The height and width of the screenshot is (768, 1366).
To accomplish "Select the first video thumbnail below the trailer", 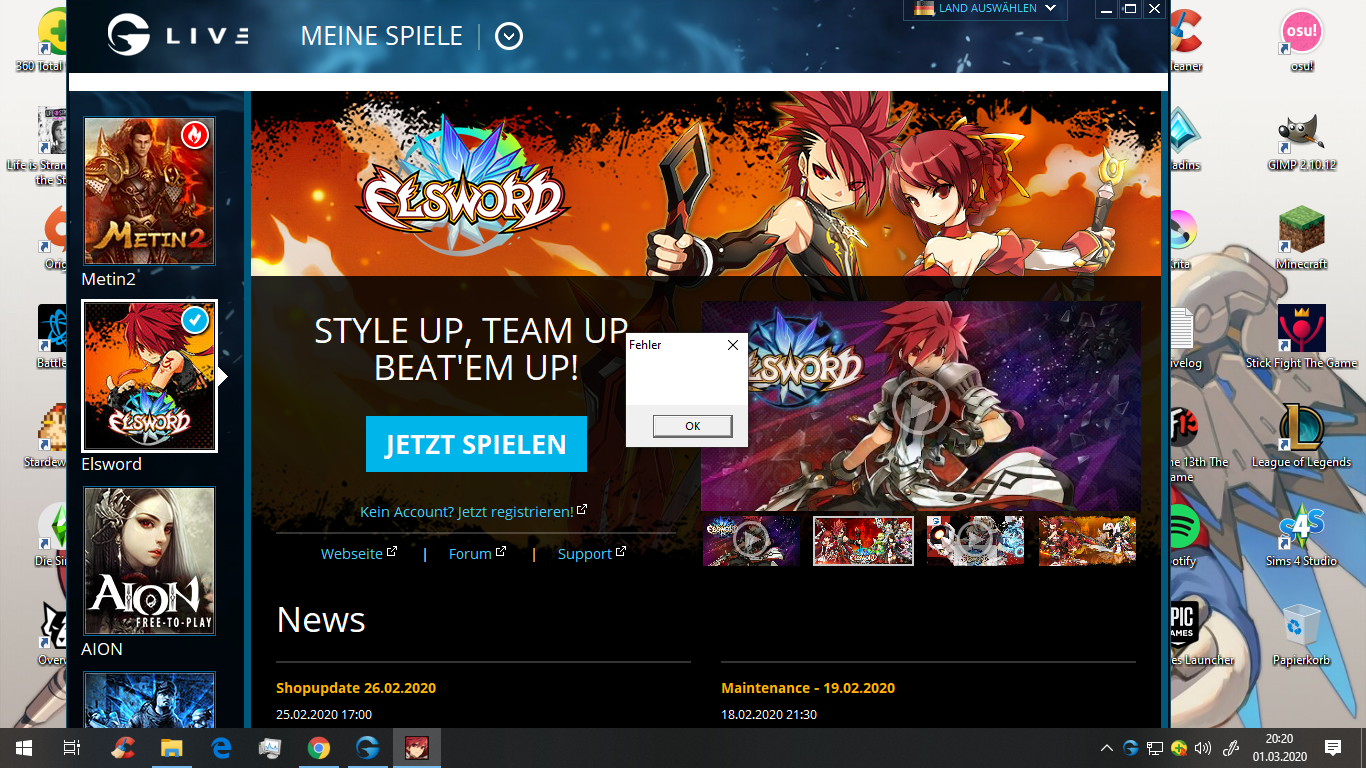I will pyautogui.click(x=751, y=541).
